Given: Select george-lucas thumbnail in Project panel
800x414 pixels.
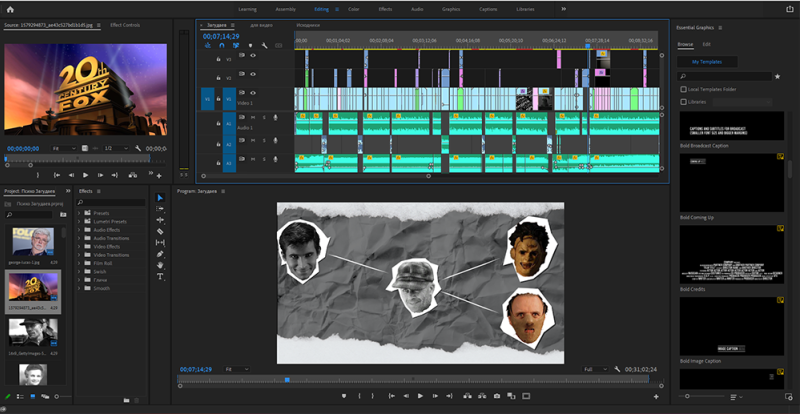Looking at the screenshot, I should tap(33, 241).
